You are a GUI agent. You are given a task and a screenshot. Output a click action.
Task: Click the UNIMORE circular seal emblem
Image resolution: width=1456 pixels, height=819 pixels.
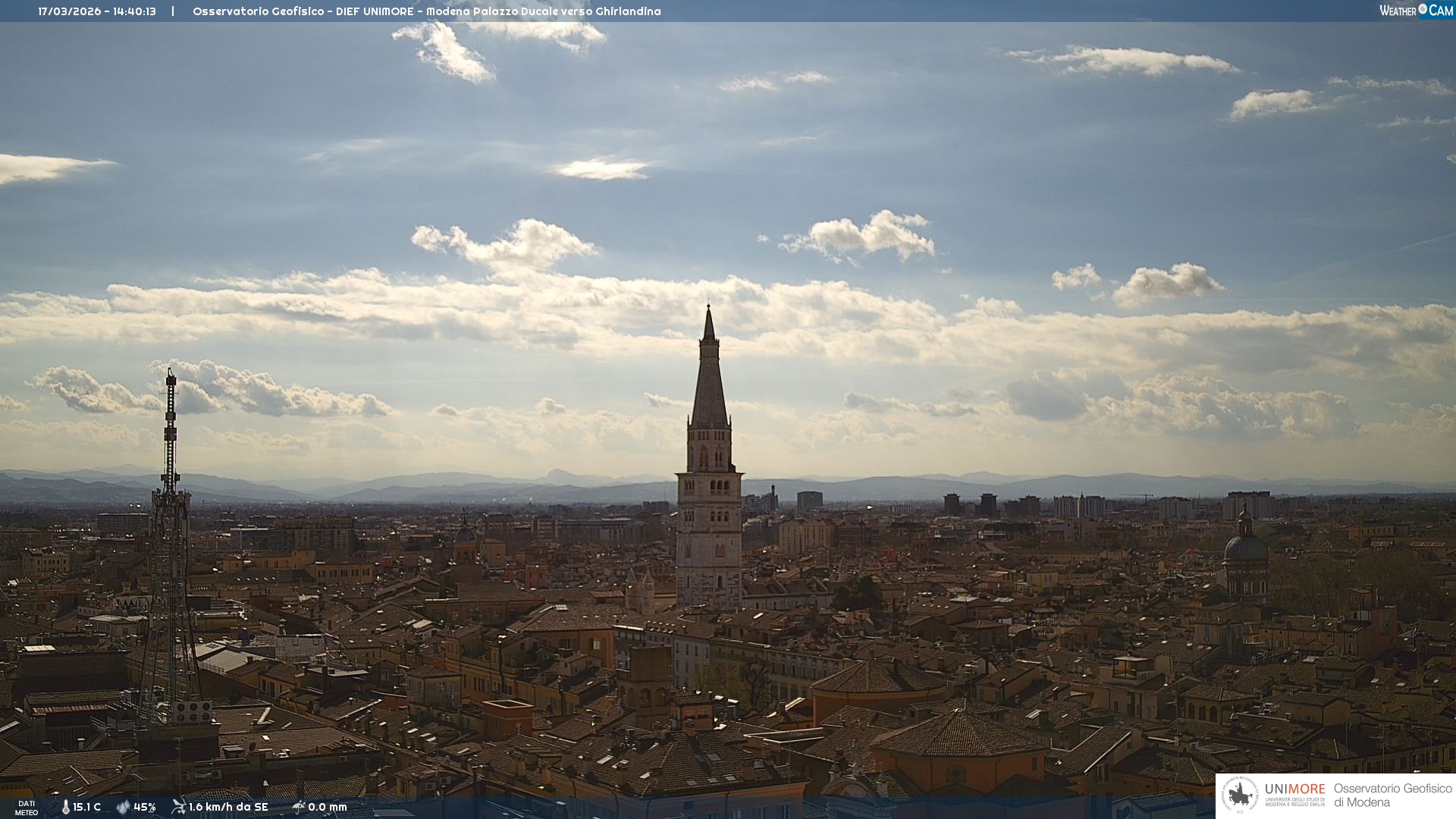1240,795
